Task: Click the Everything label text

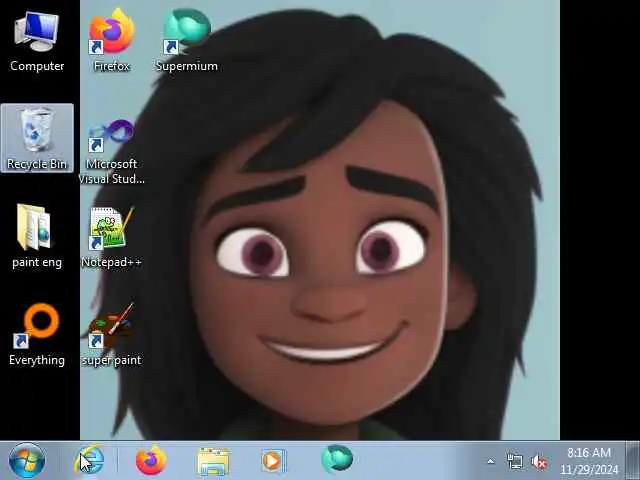Action: (x=37, y=360)
